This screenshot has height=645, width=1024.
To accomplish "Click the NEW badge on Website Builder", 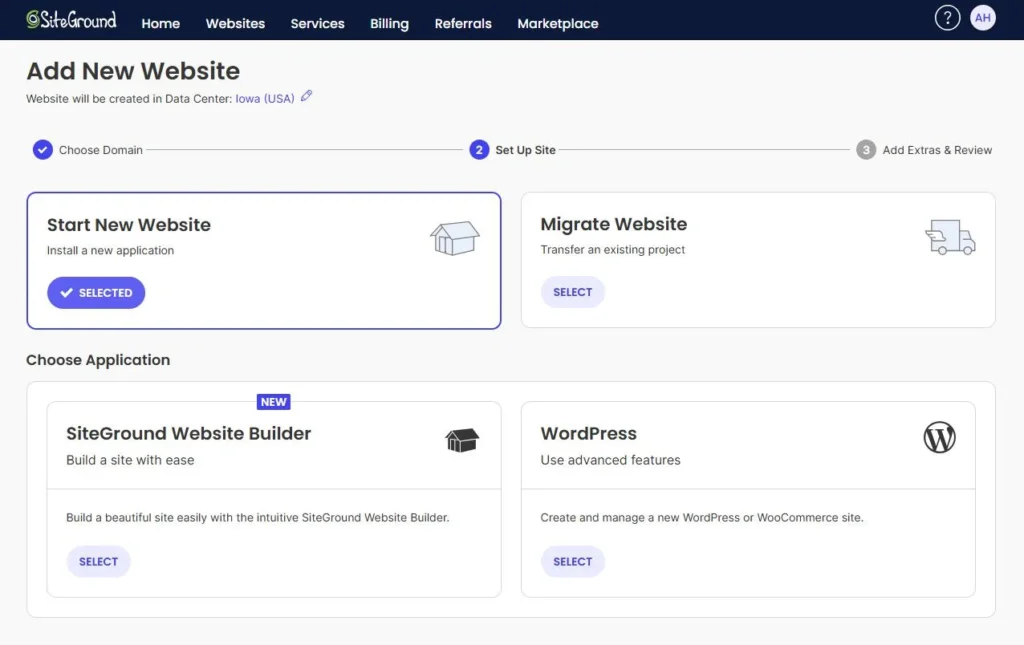I will click(x=274, y=402).
